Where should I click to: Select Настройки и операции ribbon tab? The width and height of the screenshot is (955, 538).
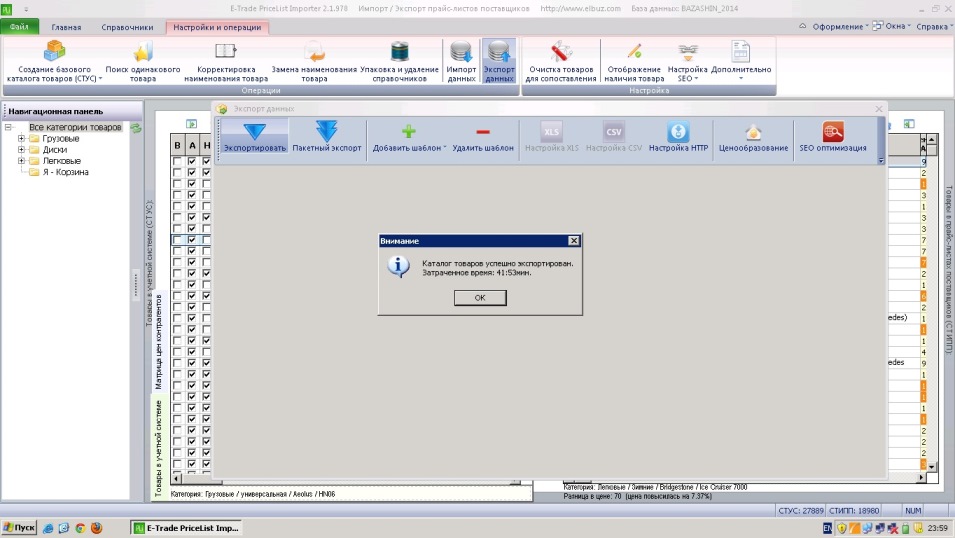(217, 27)
